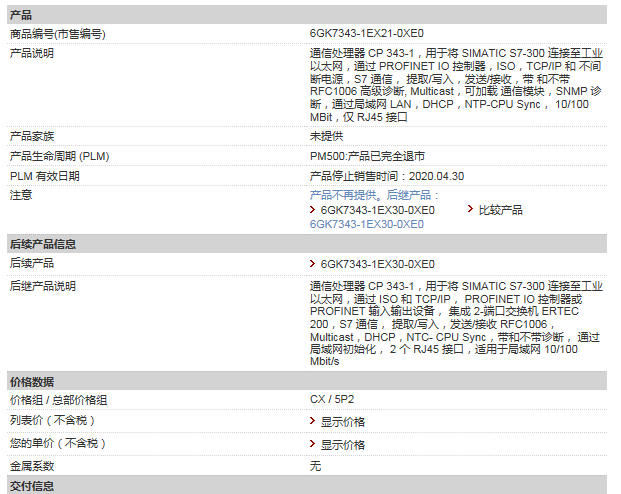The image size is (621, 494).
Task: Select the 价格数据 section header
Action: [x=307, y=381]
